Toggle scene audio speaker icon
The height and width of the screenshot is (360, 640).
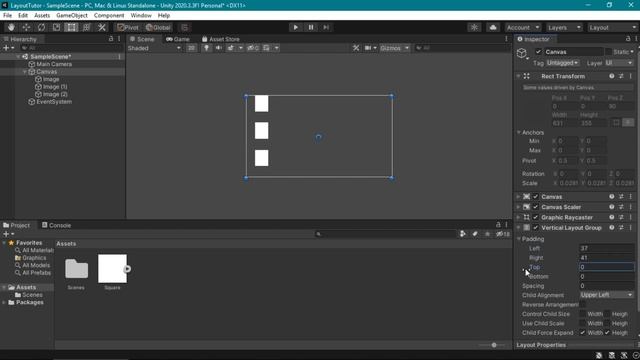tap(218, 48)
